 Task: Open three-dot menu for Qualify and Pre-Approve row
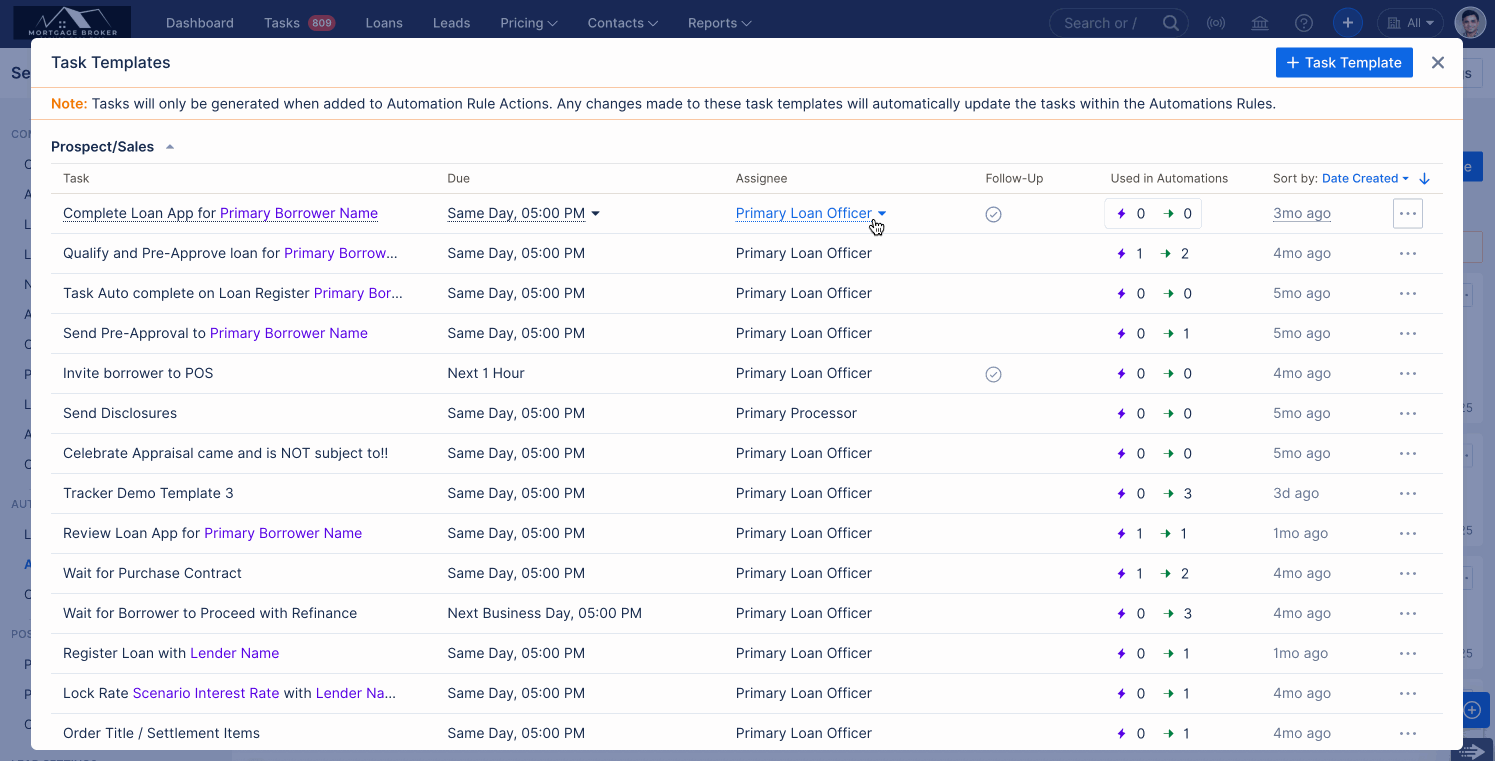(1408, 253)
